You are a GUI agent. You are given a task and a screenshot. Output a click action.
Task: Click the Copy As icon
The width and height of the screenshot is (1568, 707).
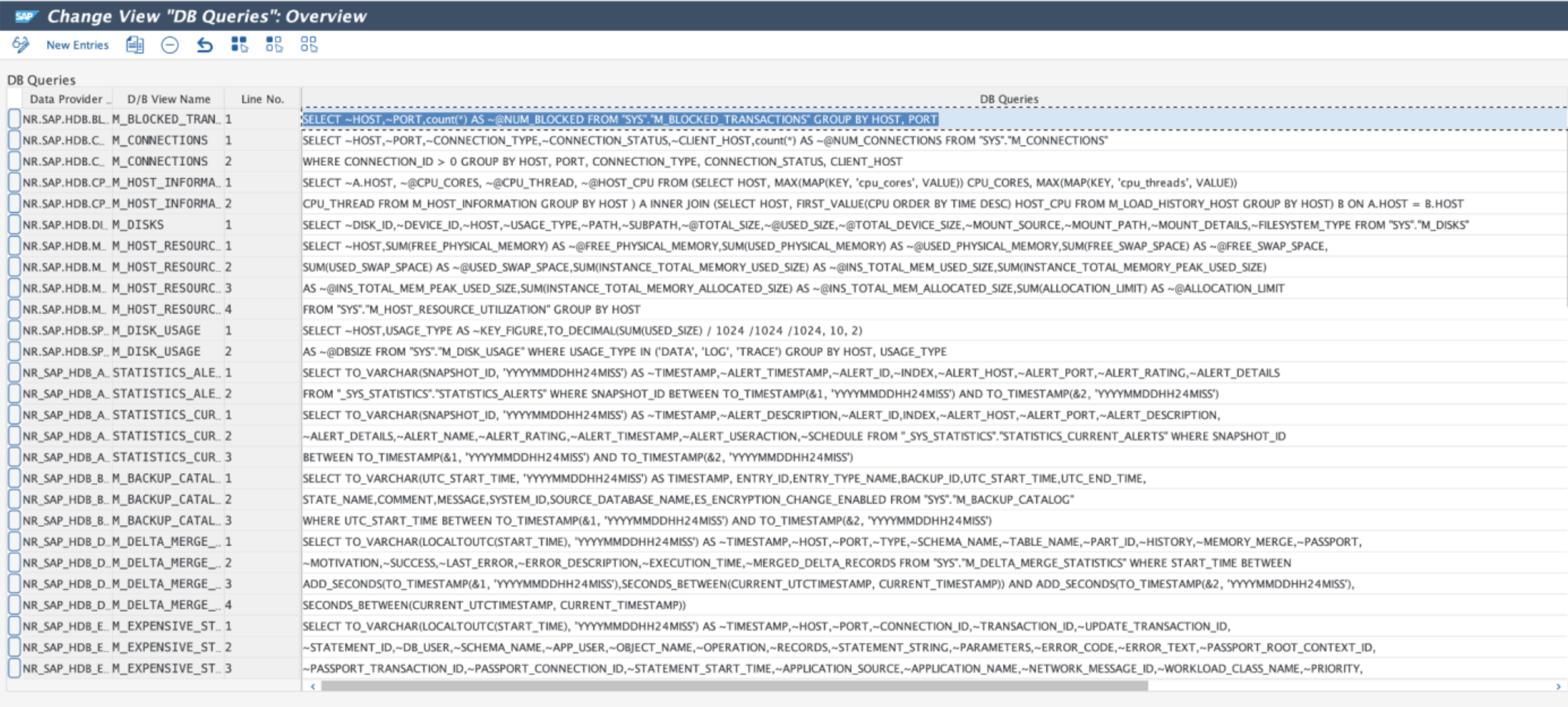135,45
